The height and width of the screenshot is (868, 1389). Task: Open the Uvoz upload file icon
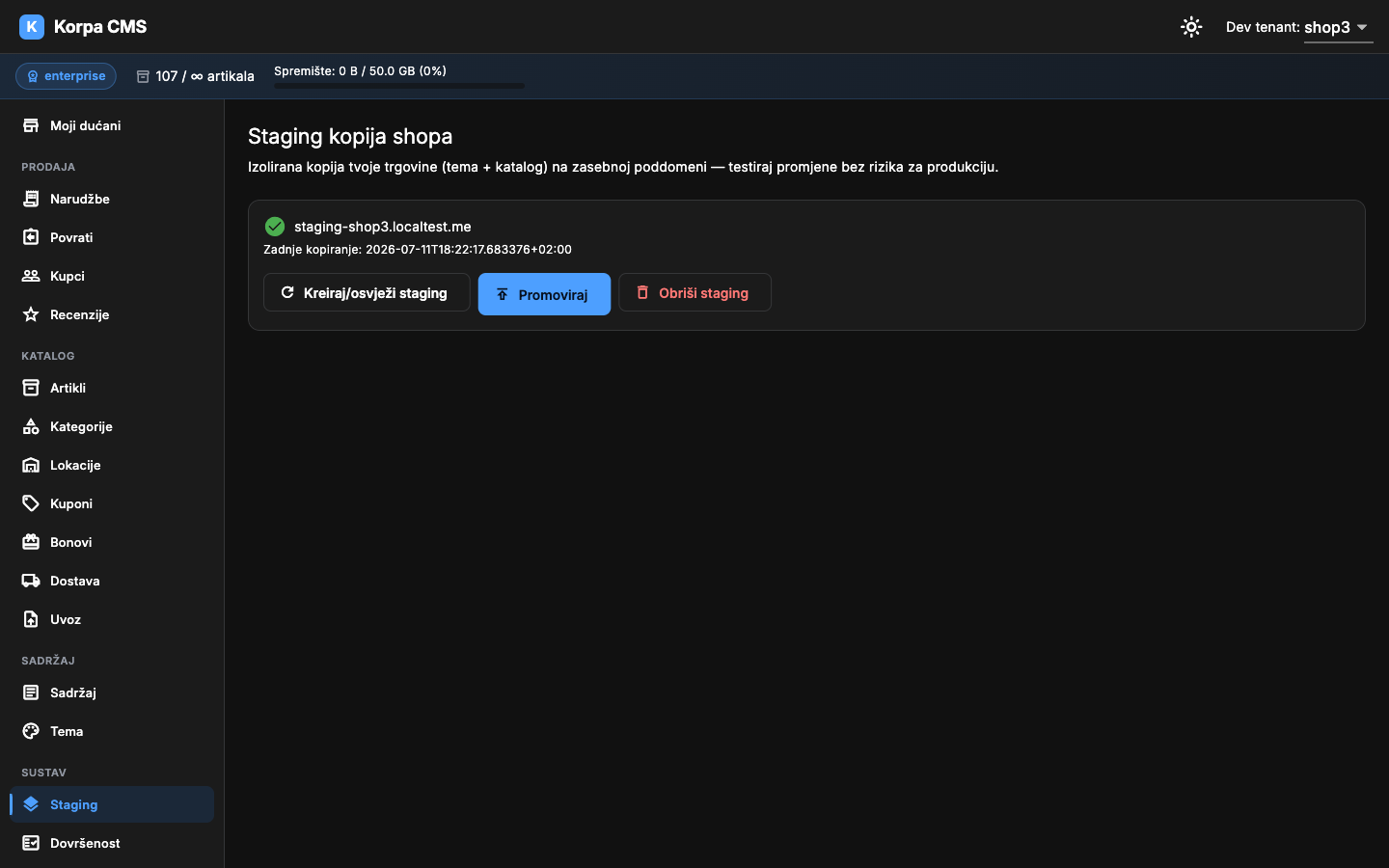31,619
